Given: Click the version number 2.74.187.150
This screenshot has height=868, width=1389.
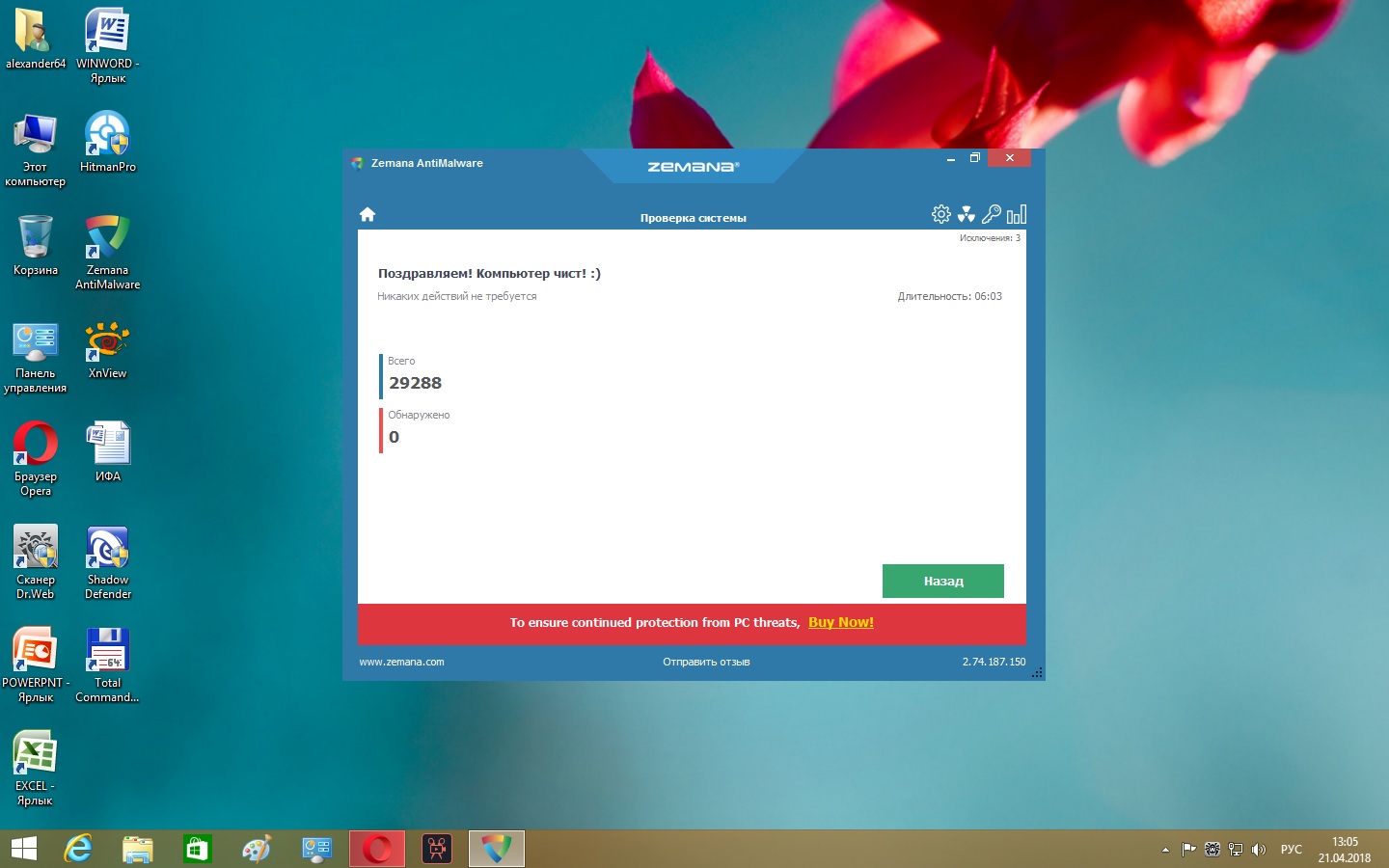Looking at the screenshot, I should click(994, 662).
